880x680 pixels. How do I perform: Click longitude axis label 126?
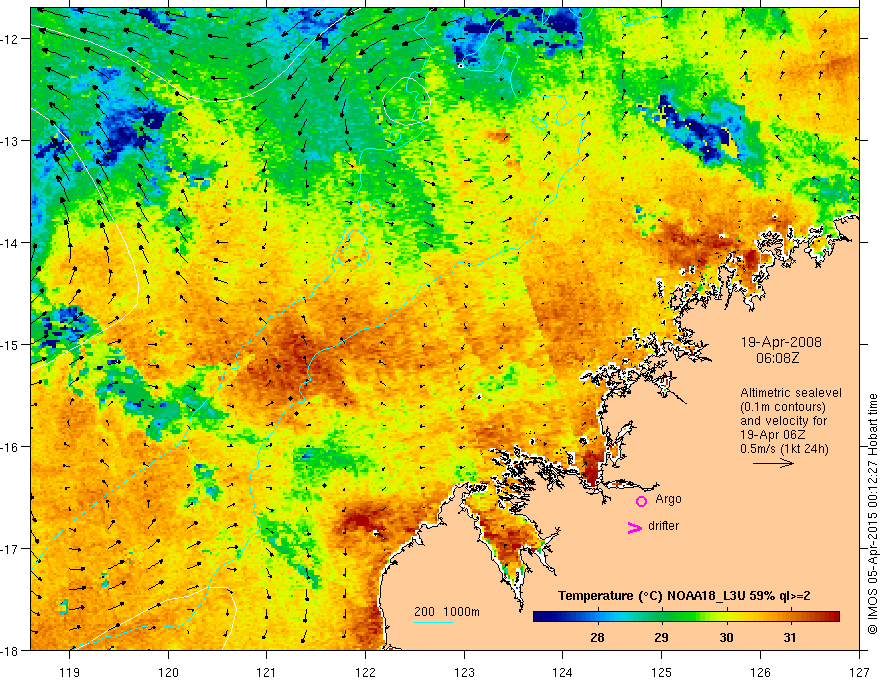coord(760,672)
